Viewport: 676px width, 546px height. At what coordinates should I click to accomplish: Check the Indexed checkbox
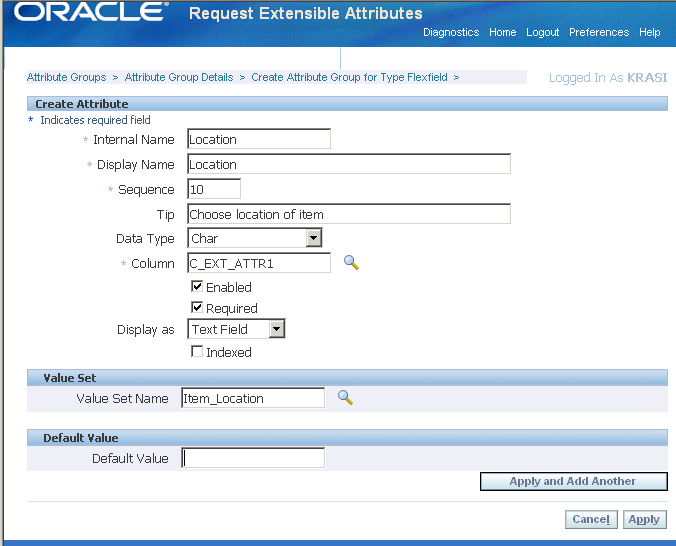coord(197,351)
